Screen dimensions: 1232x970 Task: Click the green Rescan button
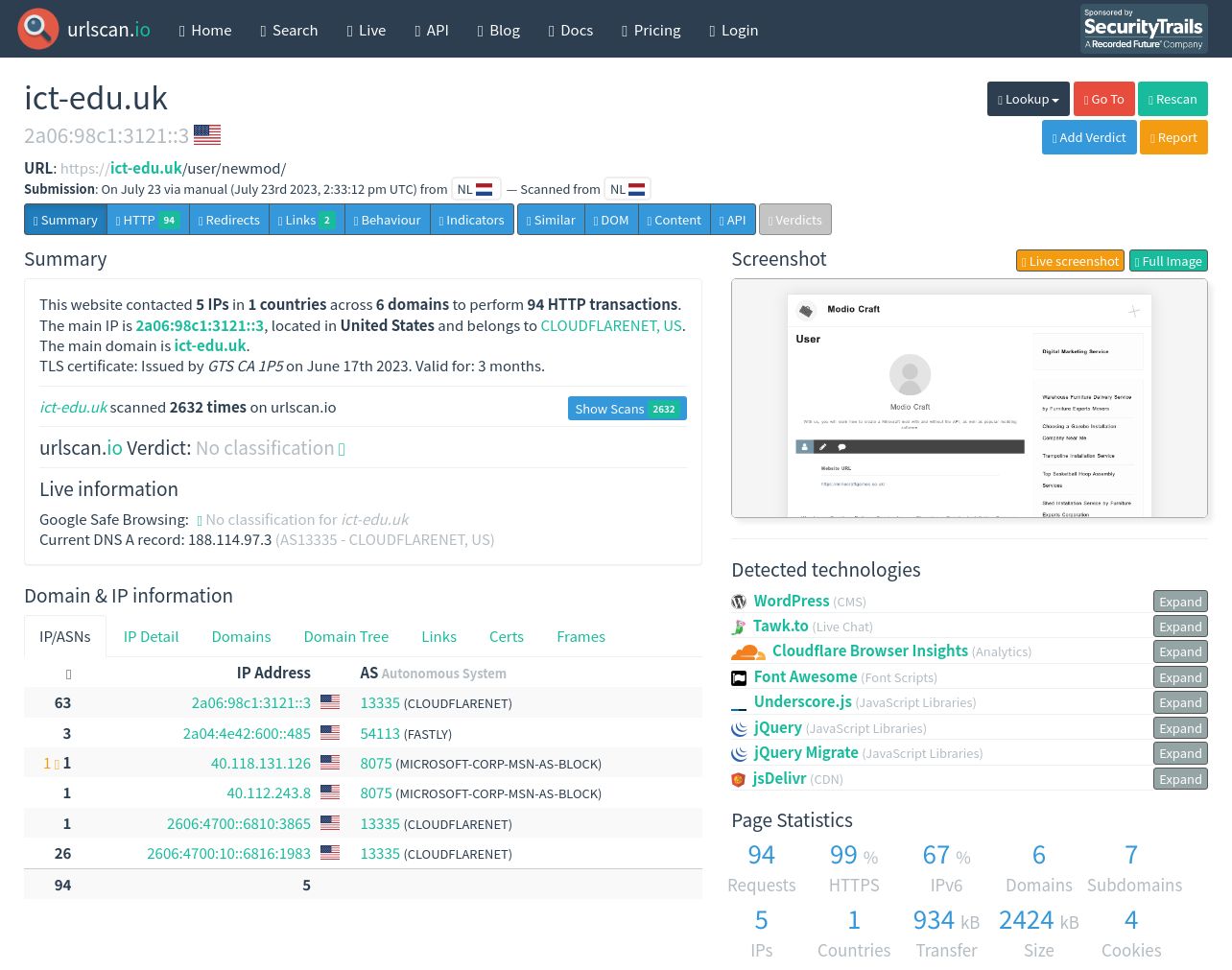[x=1173, y=99]
